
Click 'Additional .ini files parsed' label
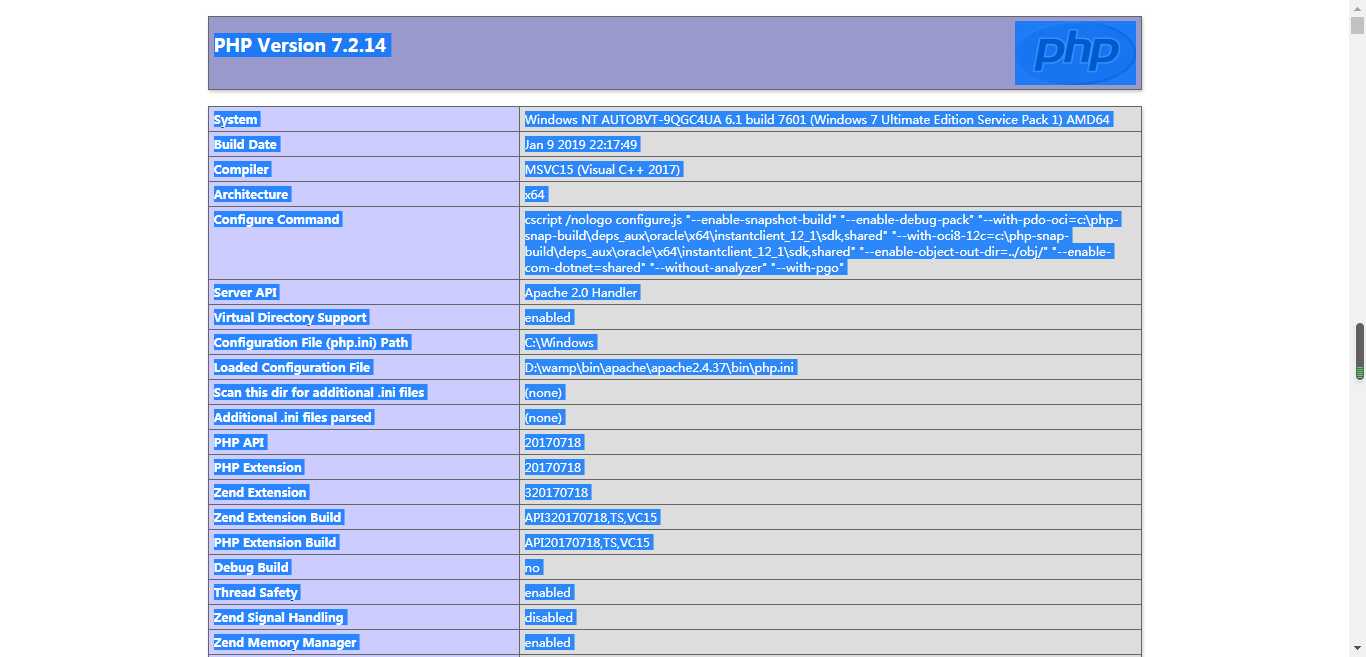click(293, 417)
